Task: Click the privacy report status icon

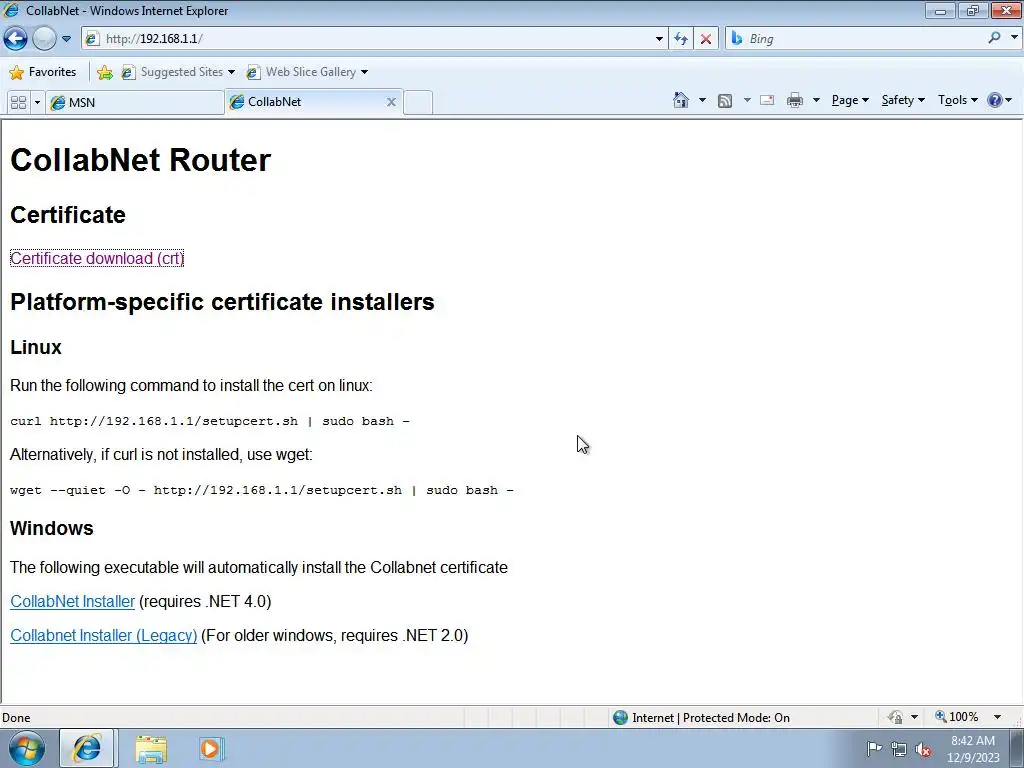Action: (895, 717)
